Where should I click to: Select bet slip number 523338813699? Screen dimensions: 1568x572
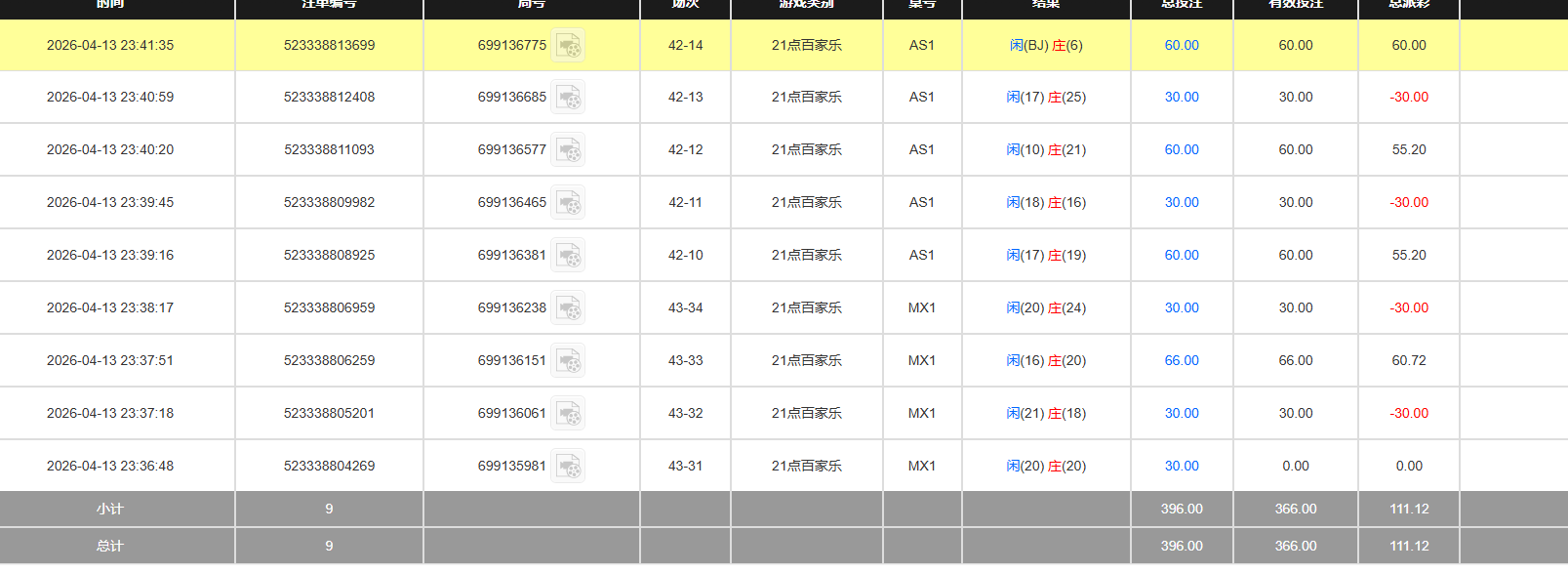click(329, 46)
